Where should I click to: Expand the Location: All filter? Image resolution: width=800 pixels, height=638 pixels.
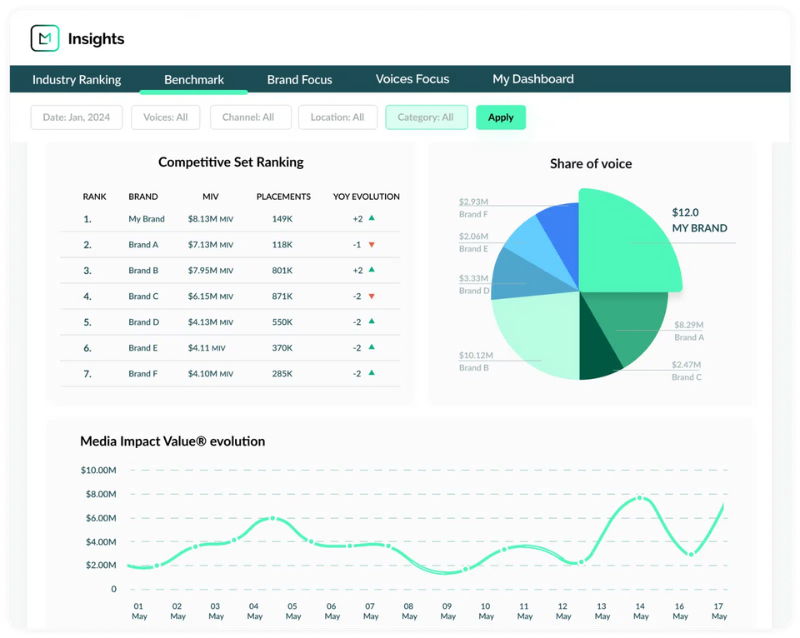coord(338,117)
